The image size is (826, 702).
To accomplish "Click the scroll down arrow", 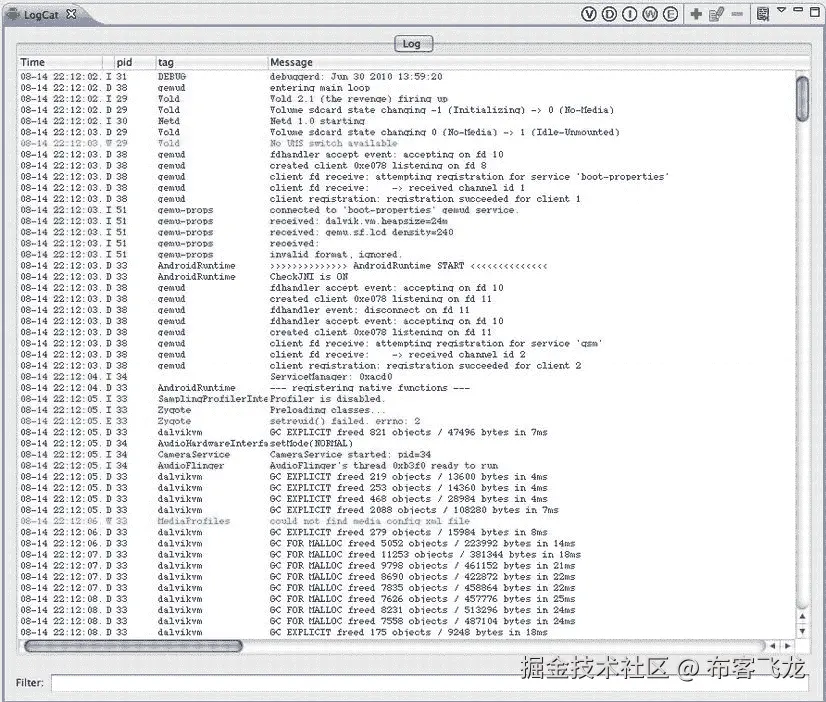I will pos(802,631).
